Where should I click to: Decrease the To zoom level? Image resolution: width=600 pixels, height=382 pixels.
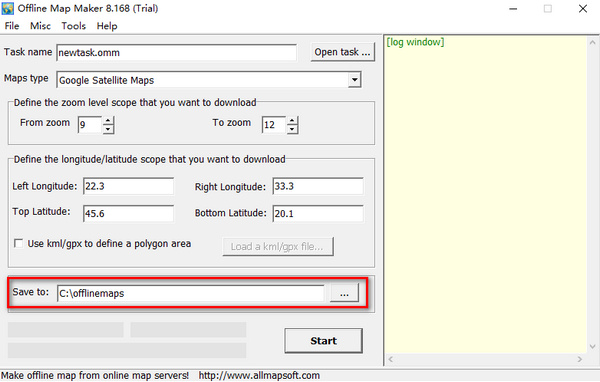(292, 129)
